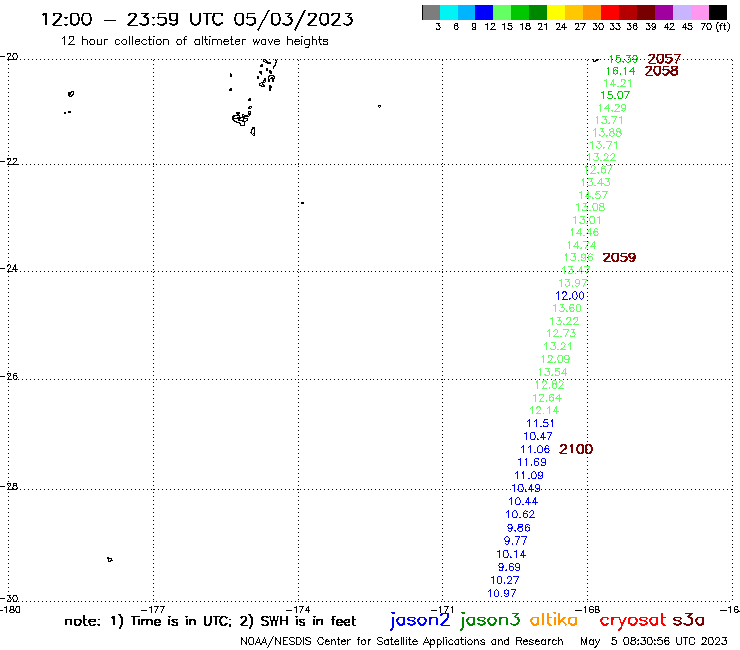Select the 10.14 reading
Screen dimensions: 740x650
pyautogui.click(x=511, y=554)
